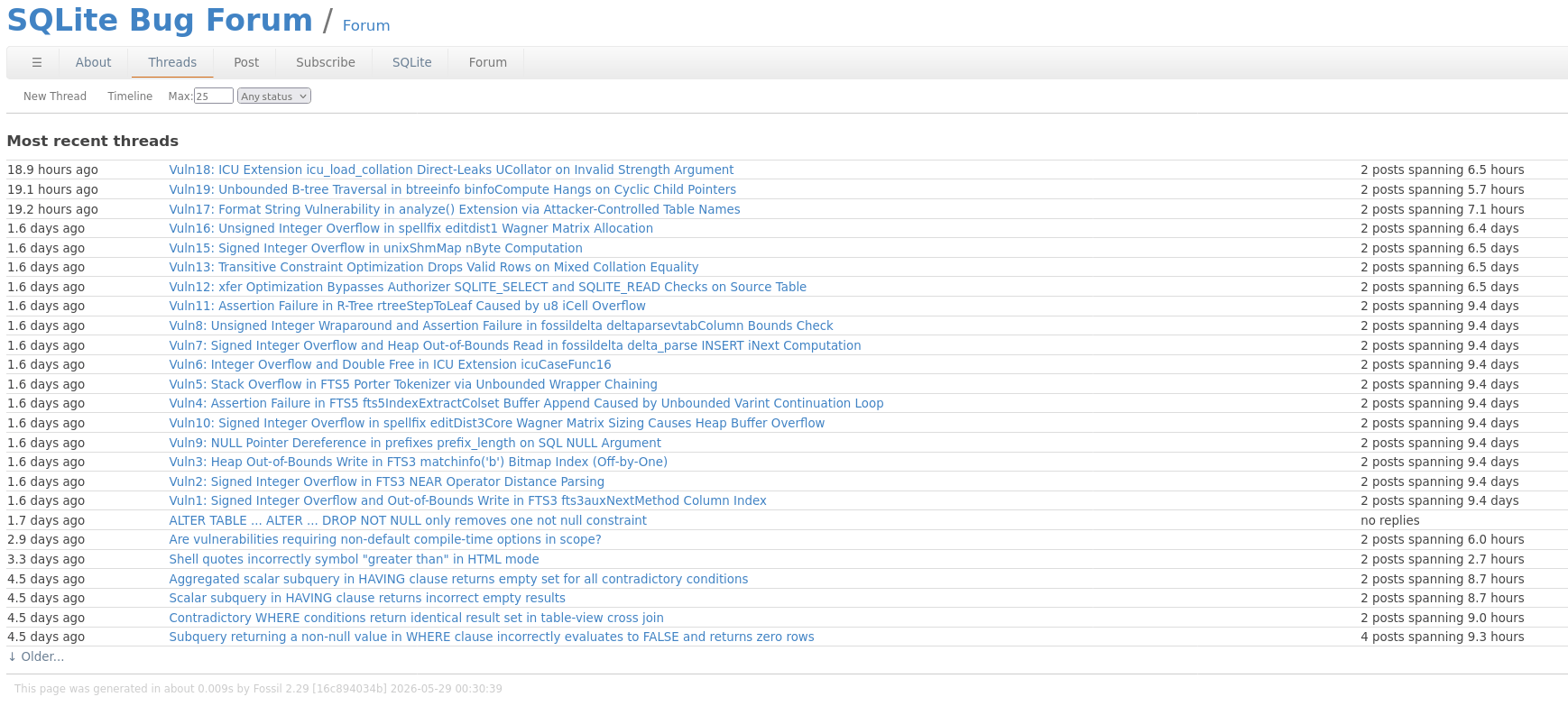Click the SQLite Bug Forum title
1568x706 pixels.
(x=160, y=20)
